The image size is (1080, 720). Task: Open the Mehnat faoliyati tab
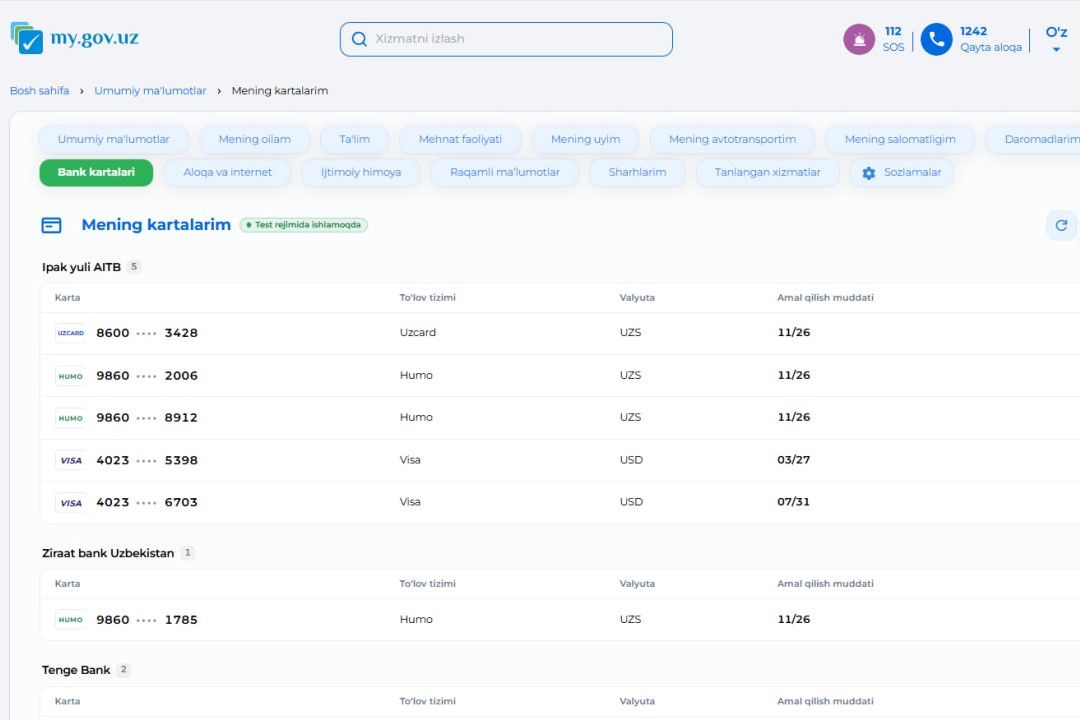coord(460,139)
